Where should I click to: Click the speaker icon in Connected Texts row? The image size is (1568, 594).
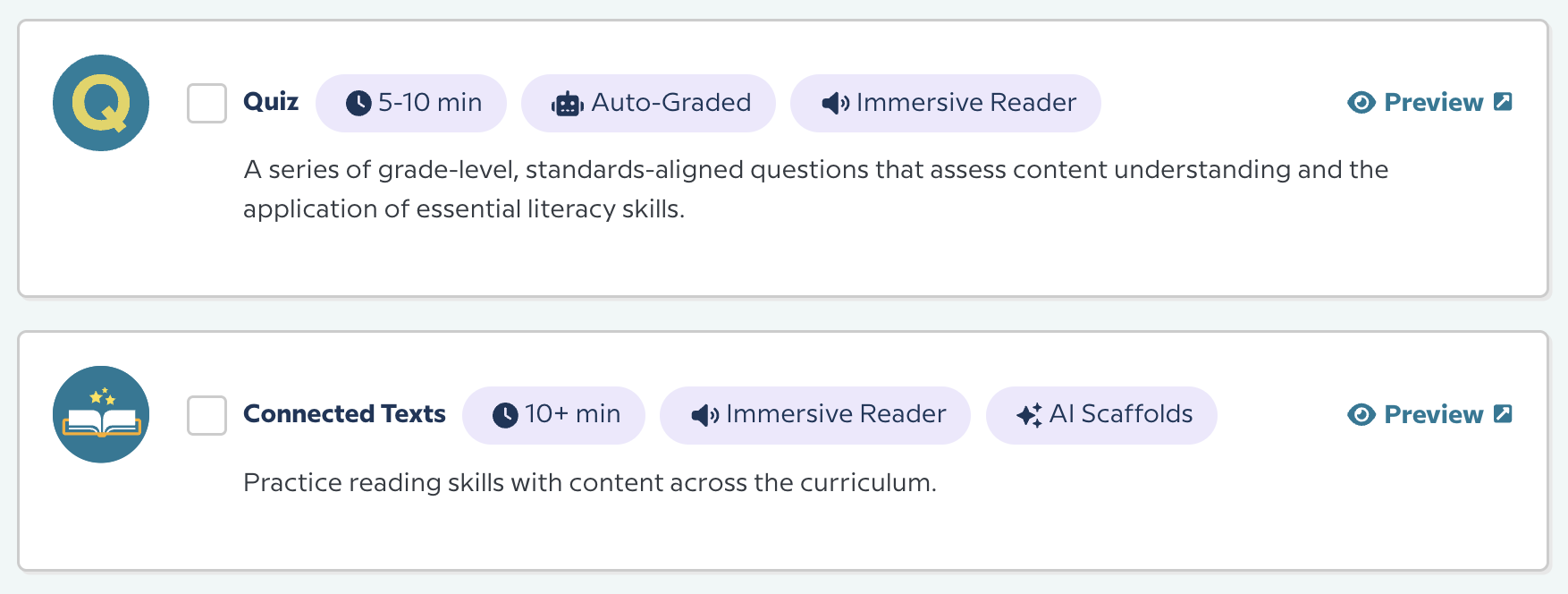click(x=704, y=415)
